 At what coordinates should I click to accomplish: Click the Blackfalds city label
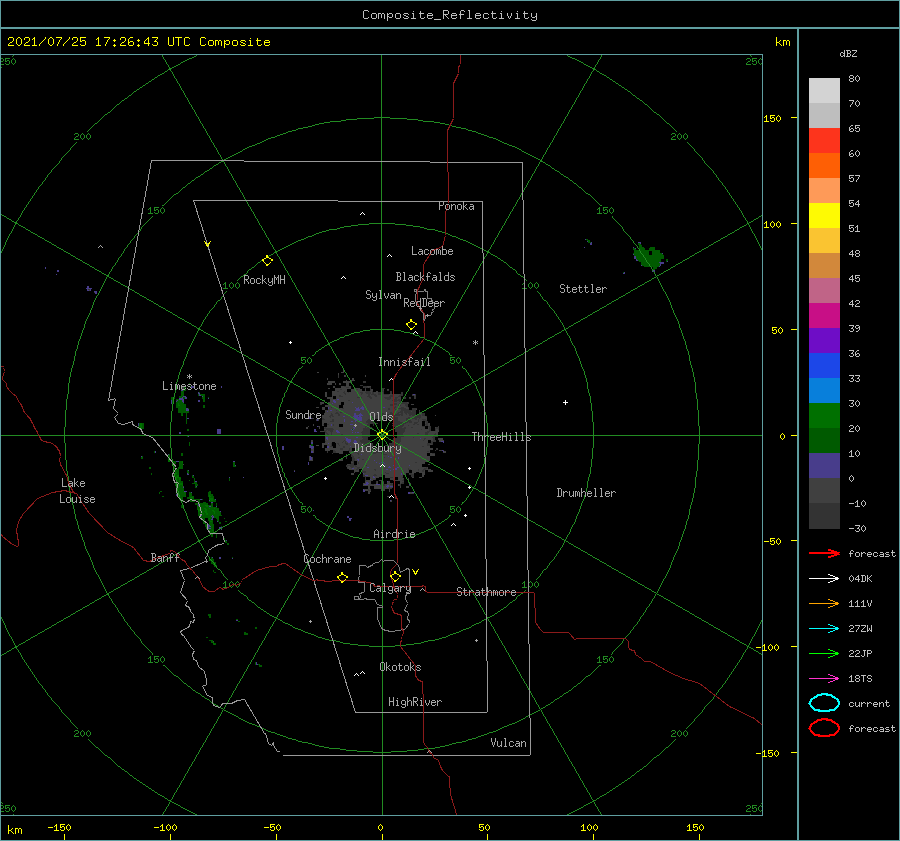425,277
